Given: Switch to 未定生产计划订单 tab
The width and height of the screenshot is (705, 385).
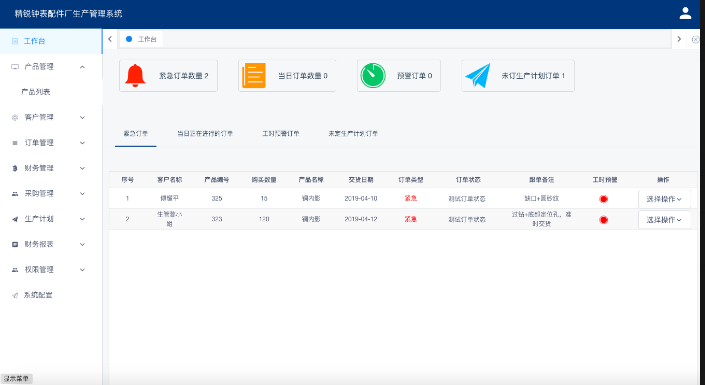Looking at the screenshot, I should pyautogui.click(x=353, y=134).
